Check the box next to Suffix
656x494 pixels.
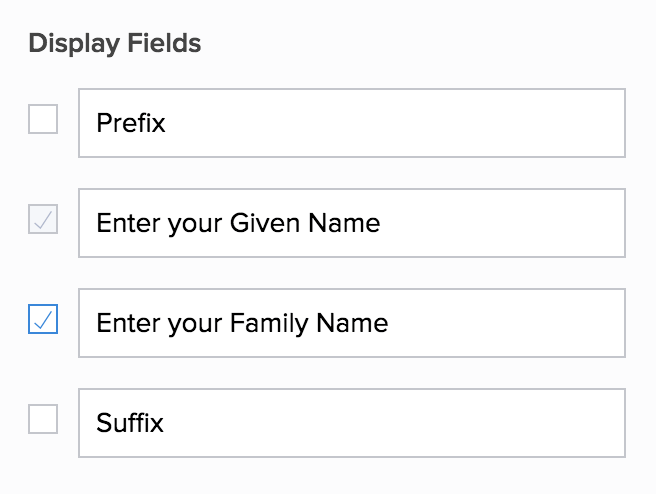(x=43, y=420)
